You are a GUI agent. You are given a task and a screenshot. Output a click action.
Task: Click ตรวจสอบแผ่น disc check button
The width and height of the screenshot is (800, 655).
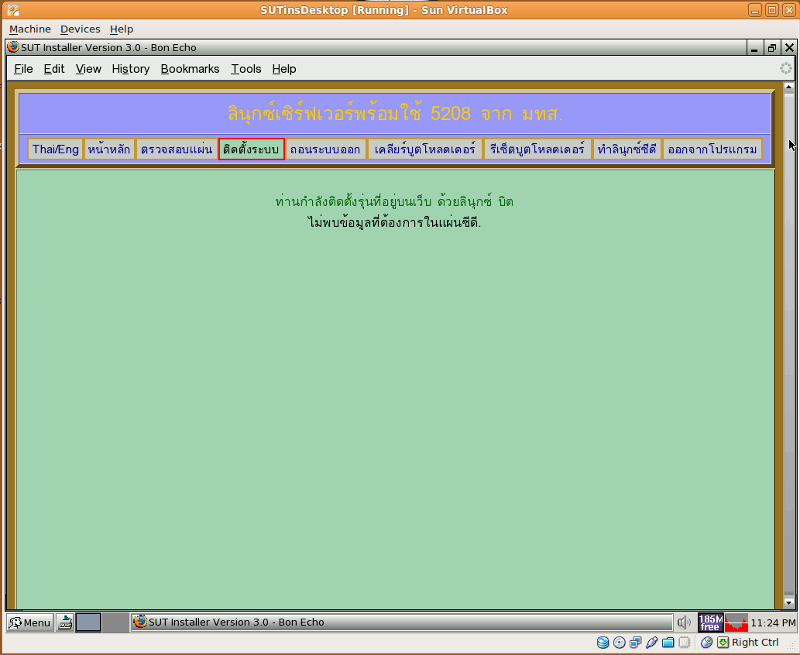(x=177, y=149)
